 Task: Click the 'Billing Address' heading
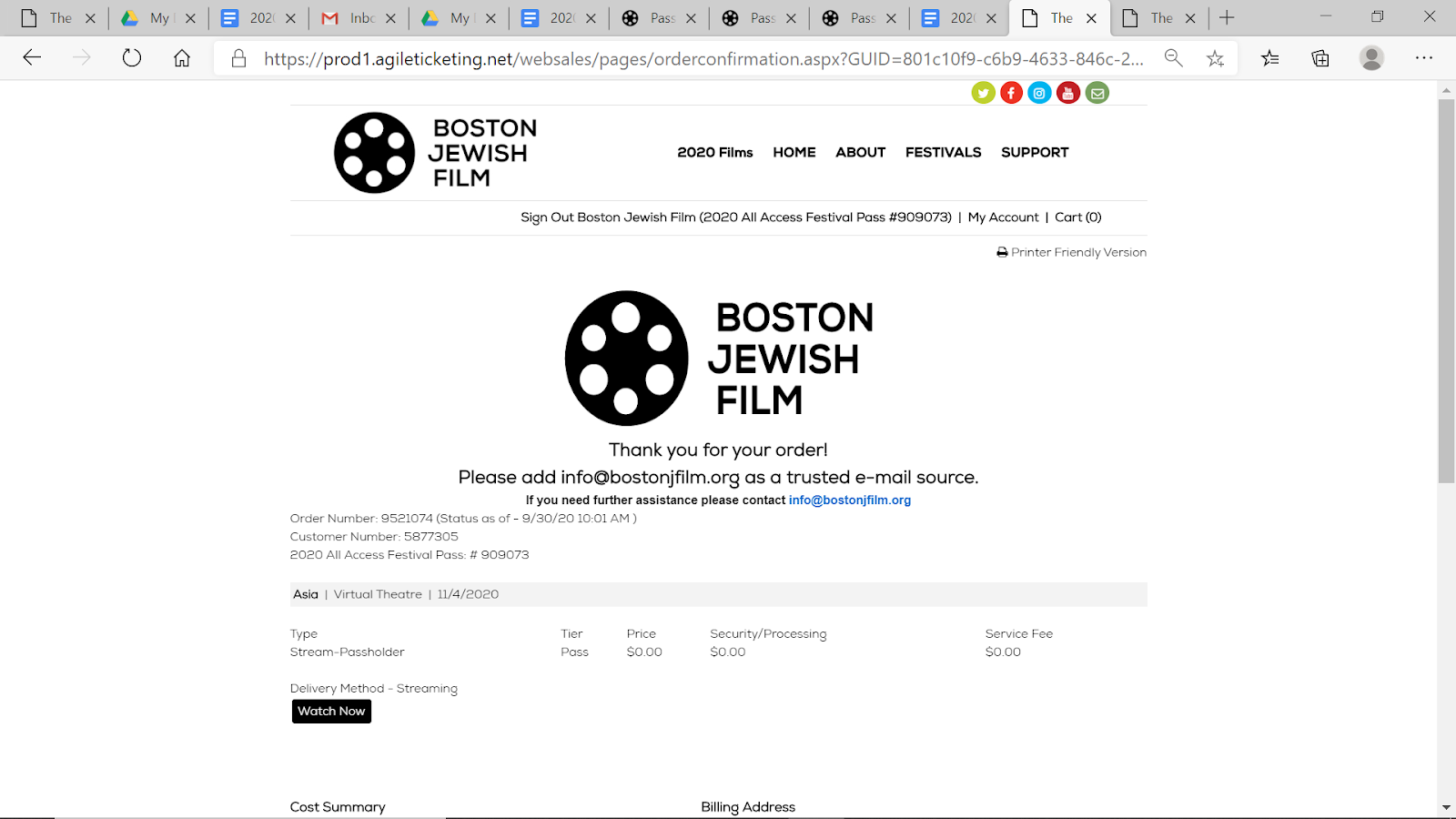[748, 807]
